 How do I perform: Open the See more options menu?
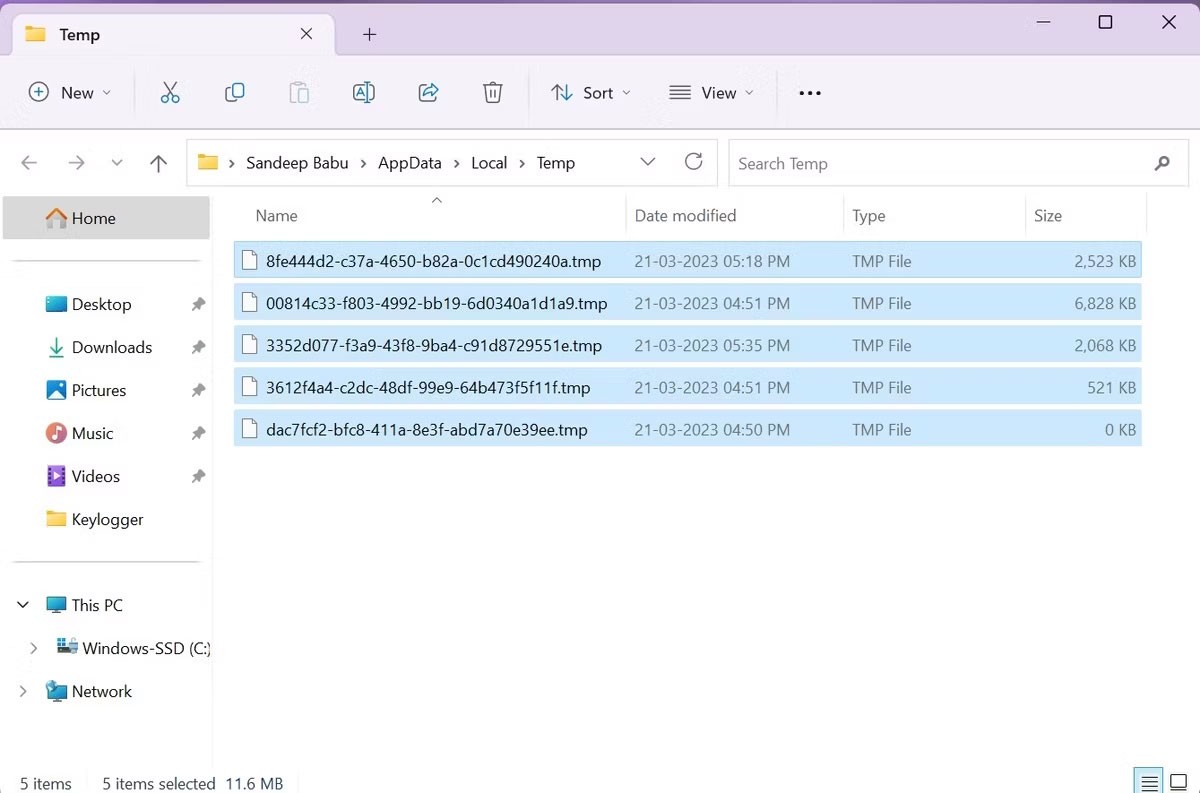[810, 93]
